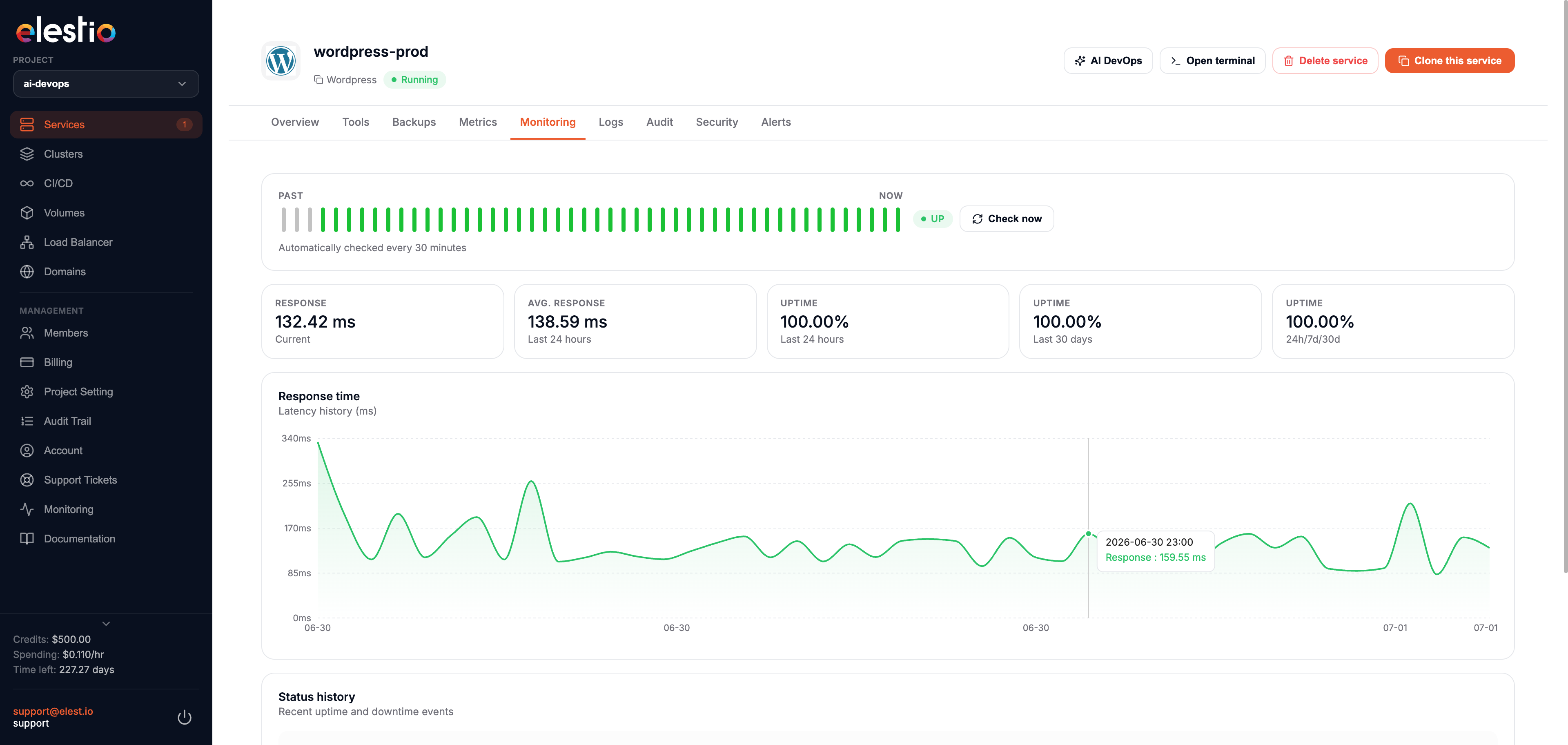Run Check now uptime check
The image size is (1568, 745).
[1006, 219]
